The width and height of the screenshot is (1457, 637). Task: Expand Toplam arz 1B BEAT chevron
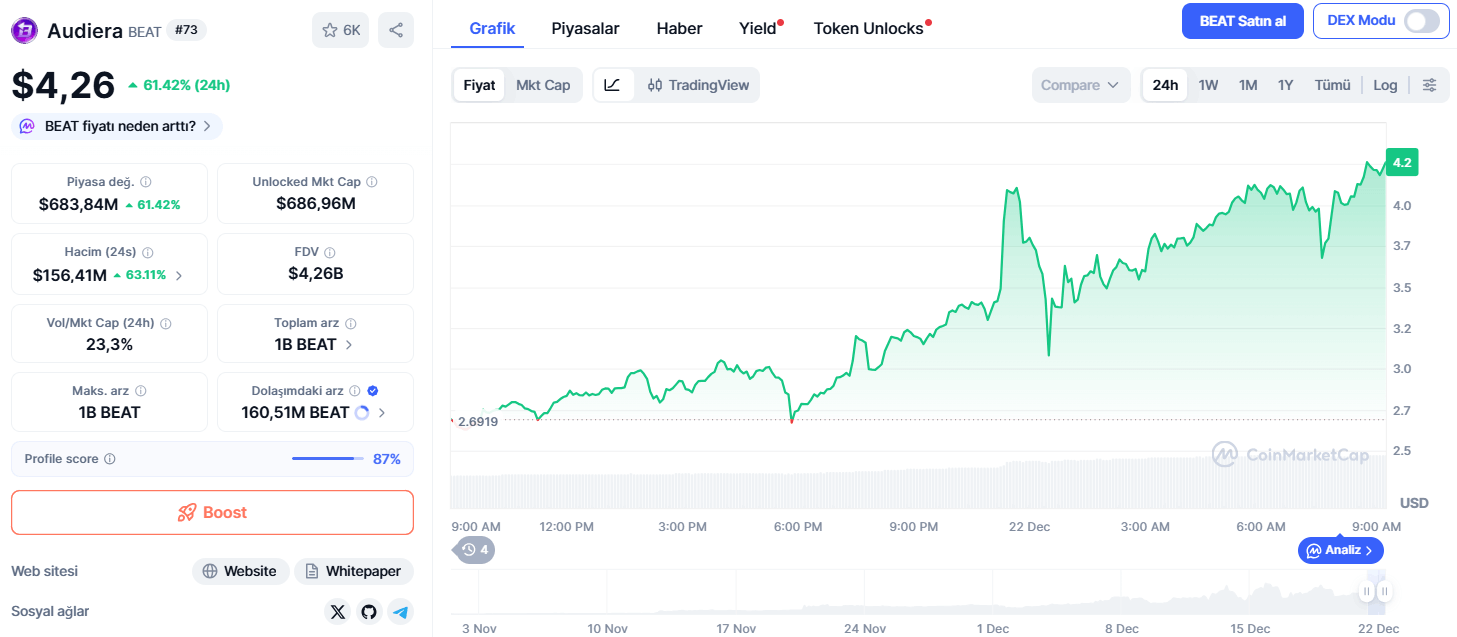[x=349, y=345]
